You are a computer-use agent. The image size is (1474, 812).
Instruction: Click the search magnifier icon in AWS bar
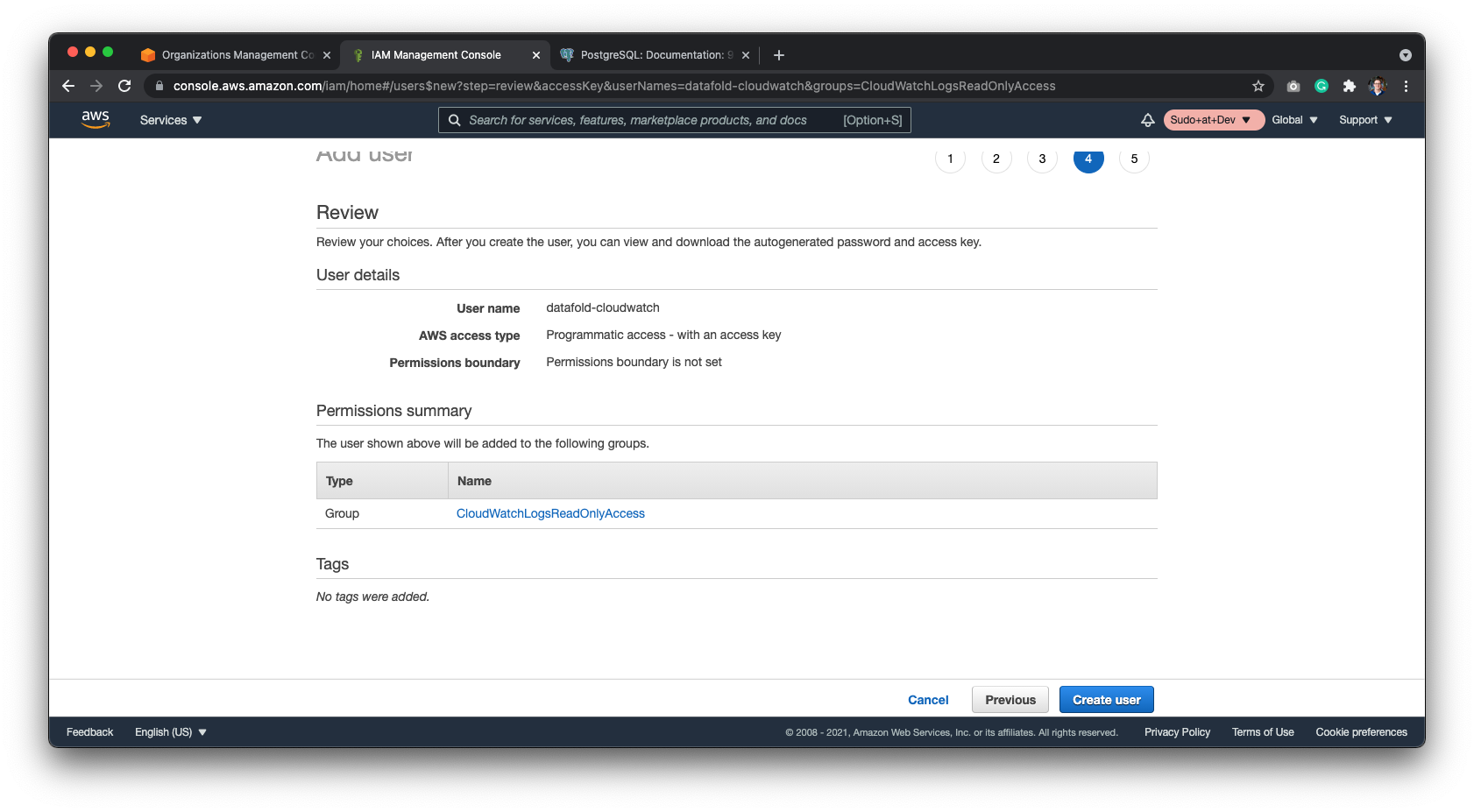[455, 120]
